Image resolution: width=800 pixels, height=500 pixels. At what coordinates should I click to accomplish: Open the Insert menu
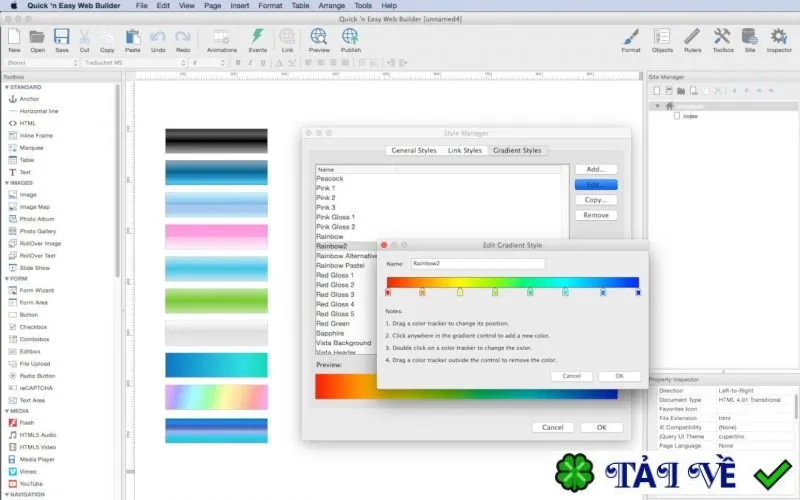239,6
